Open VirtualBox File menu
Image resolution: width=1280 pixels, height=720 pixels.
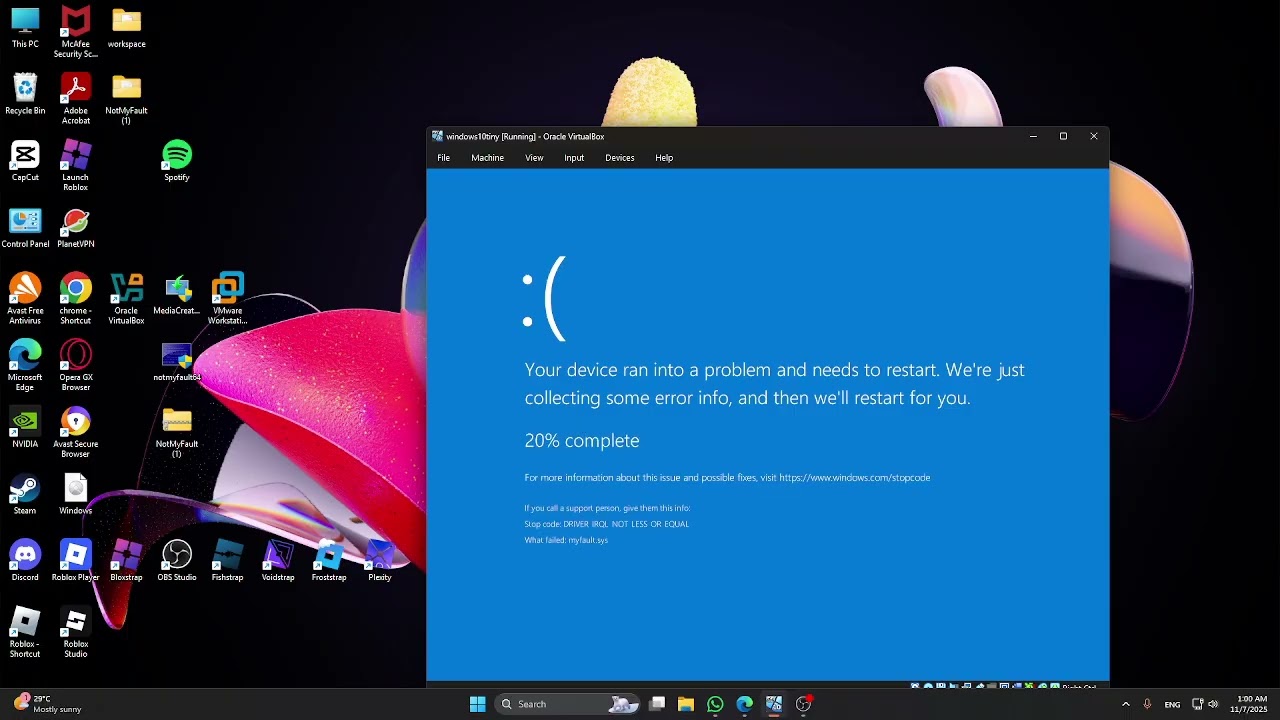point(443,158)
